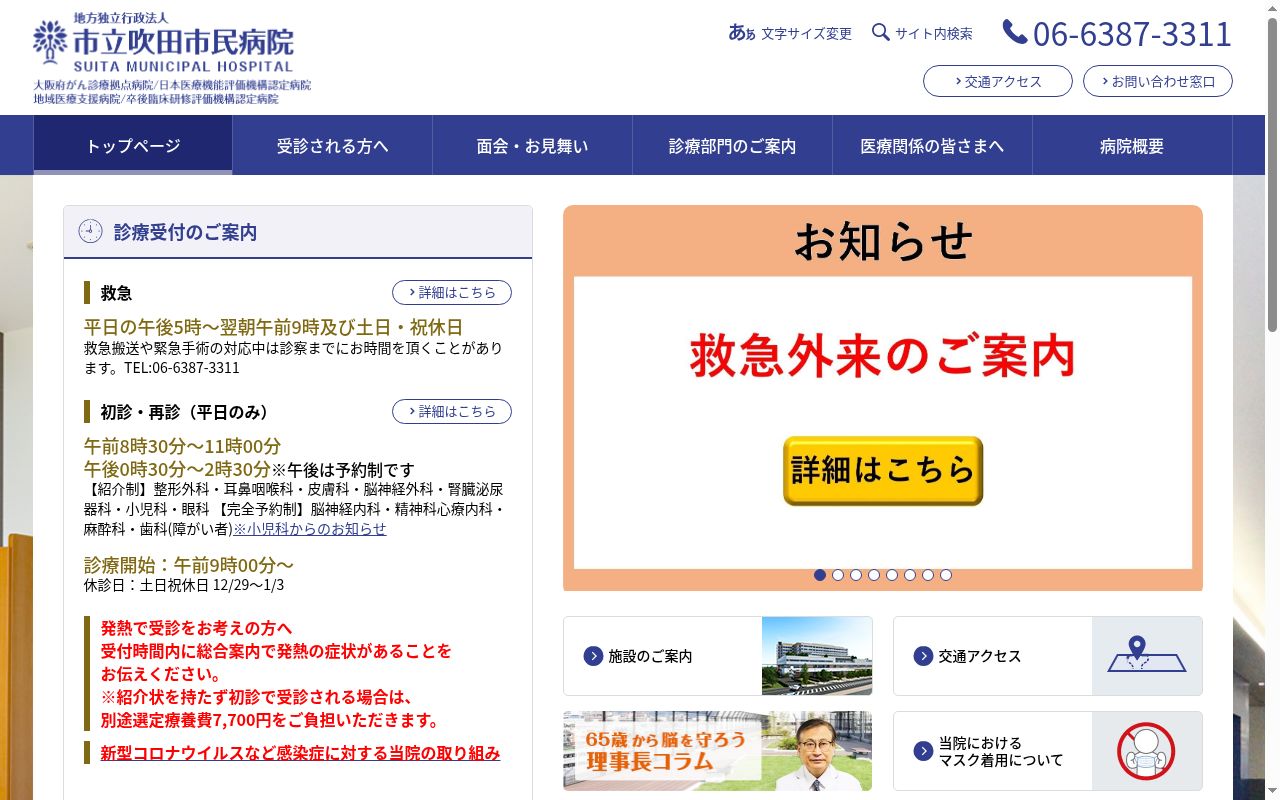Image resolution: width=1280 pixels, height=800 pixels.
Task: Click the phone number 06-6387-3311
Action: click(1132, 34)
